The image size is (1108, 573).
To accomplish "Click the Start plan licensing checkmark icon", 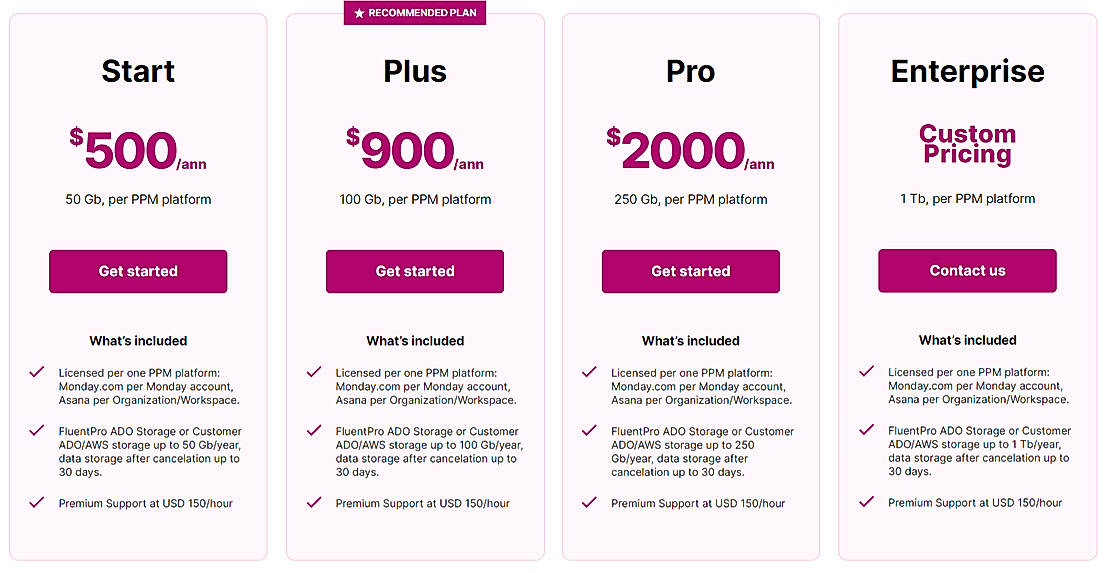I will pyautogui.click(x=37, y=372).
